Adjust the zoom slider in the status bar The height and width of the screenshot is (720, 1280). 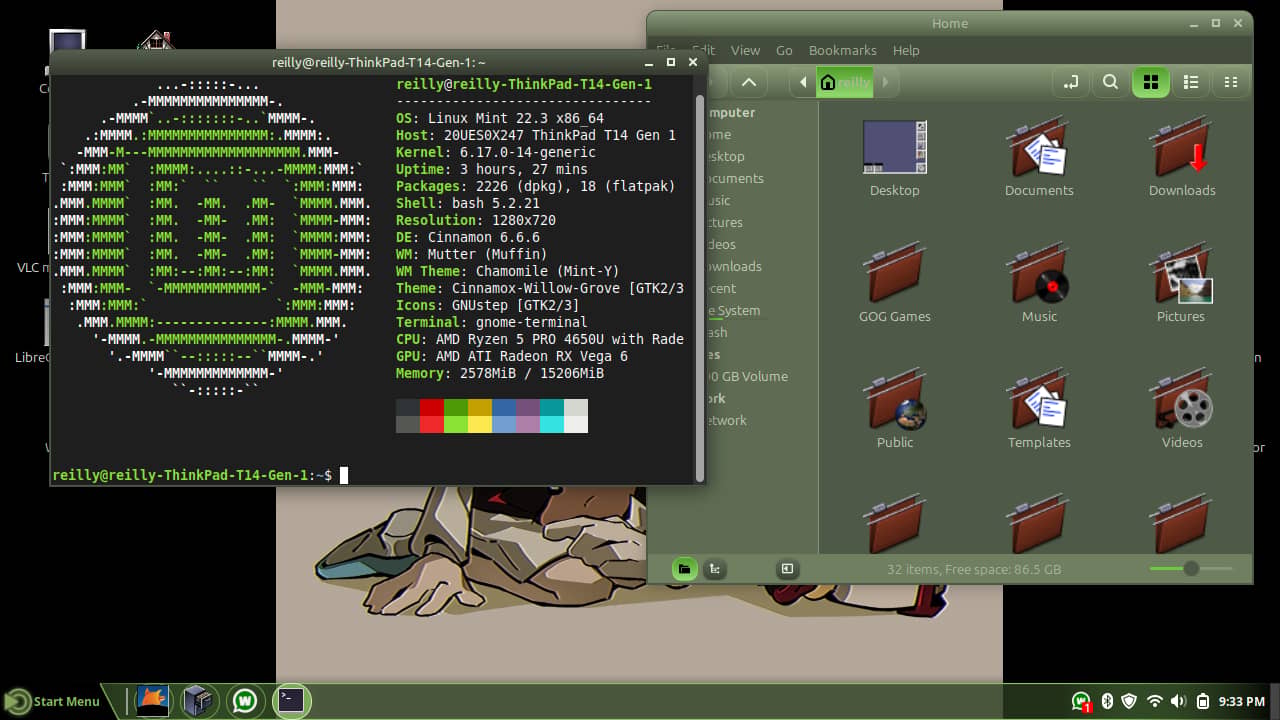coord(1191,569)
